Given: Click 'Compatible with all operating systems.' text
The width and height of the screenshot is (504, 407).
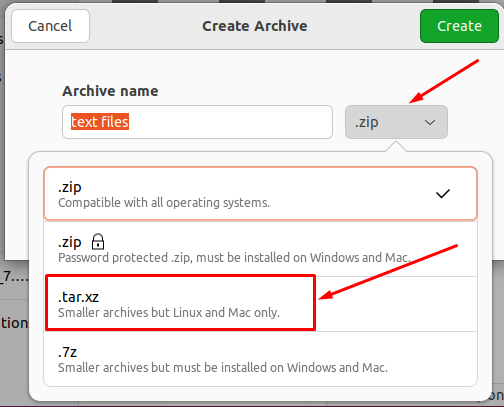Looking at the screenshot, I should [x=164, y=203].
